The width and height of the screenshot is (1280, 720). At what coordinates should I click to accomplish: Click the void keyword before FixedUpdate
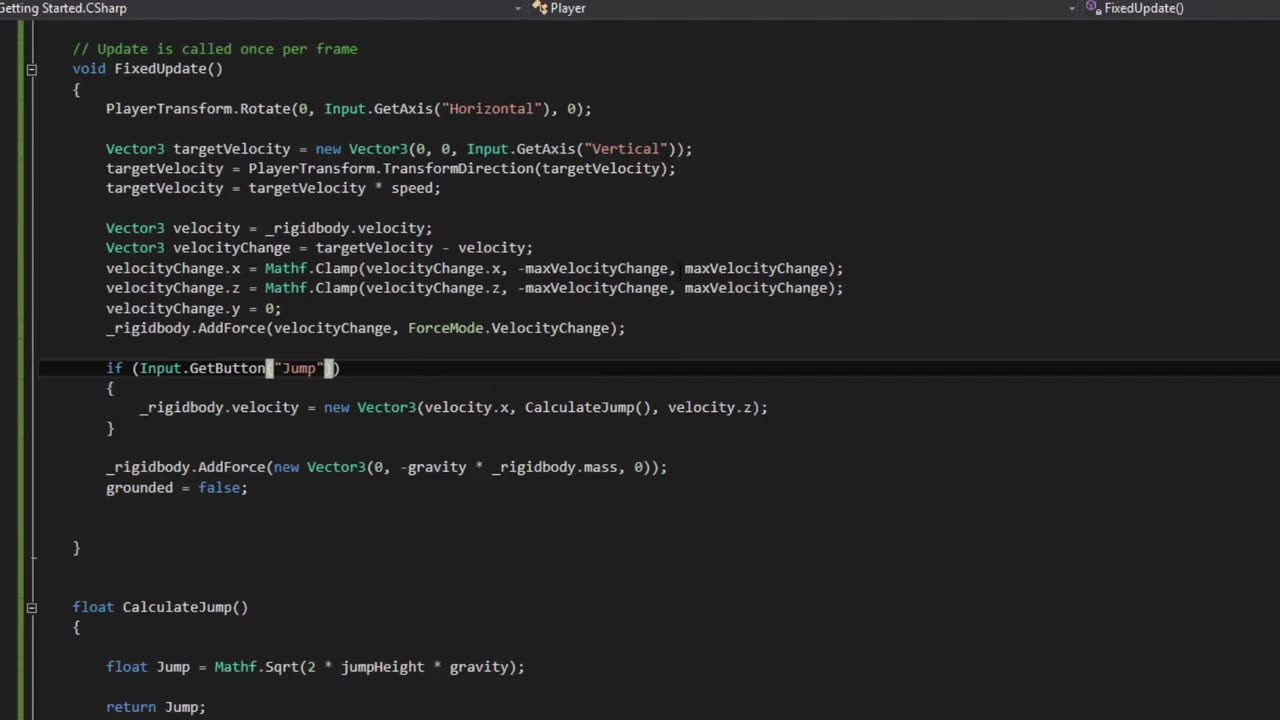89,69
